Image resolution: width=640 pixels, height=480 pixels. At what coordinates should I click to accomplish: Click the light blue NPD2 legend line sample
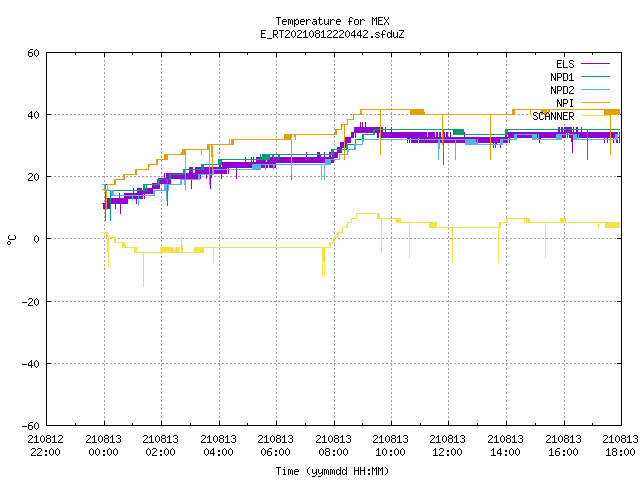point(595,90)
